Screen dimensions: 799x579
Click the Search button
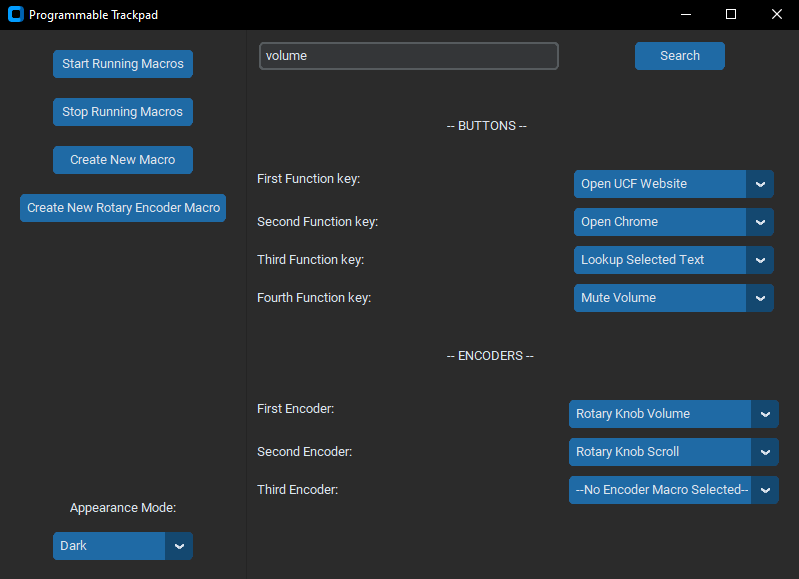[x=679, y=56]
